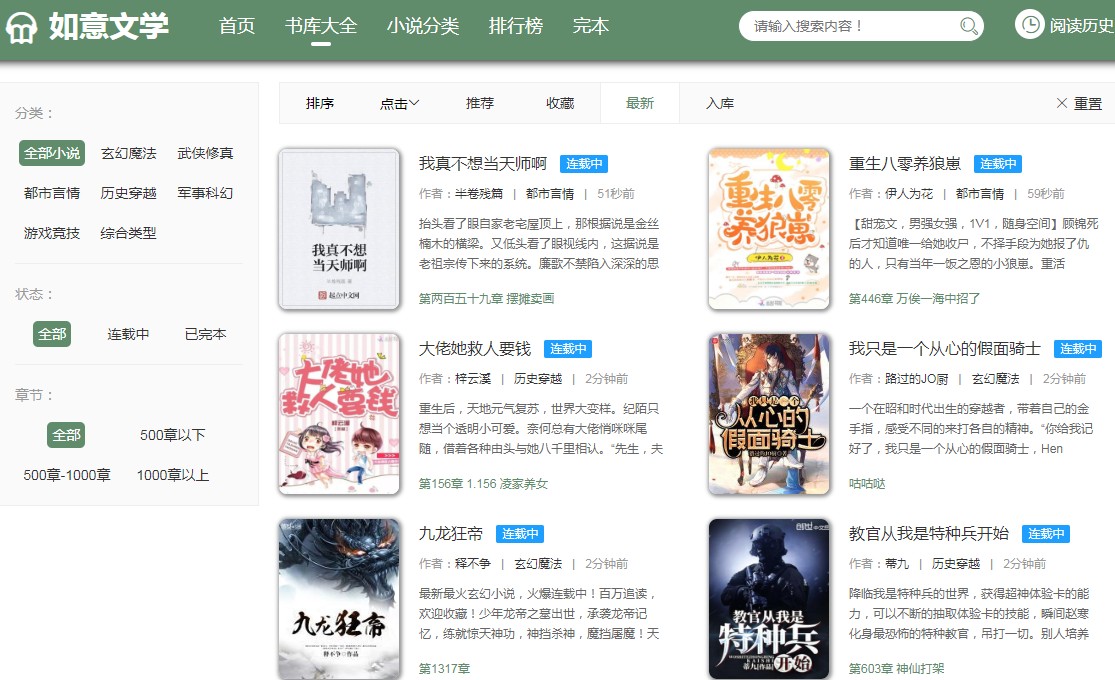Click author name 梓云溪
1115x680 pixels.
[x=473, y=378]
